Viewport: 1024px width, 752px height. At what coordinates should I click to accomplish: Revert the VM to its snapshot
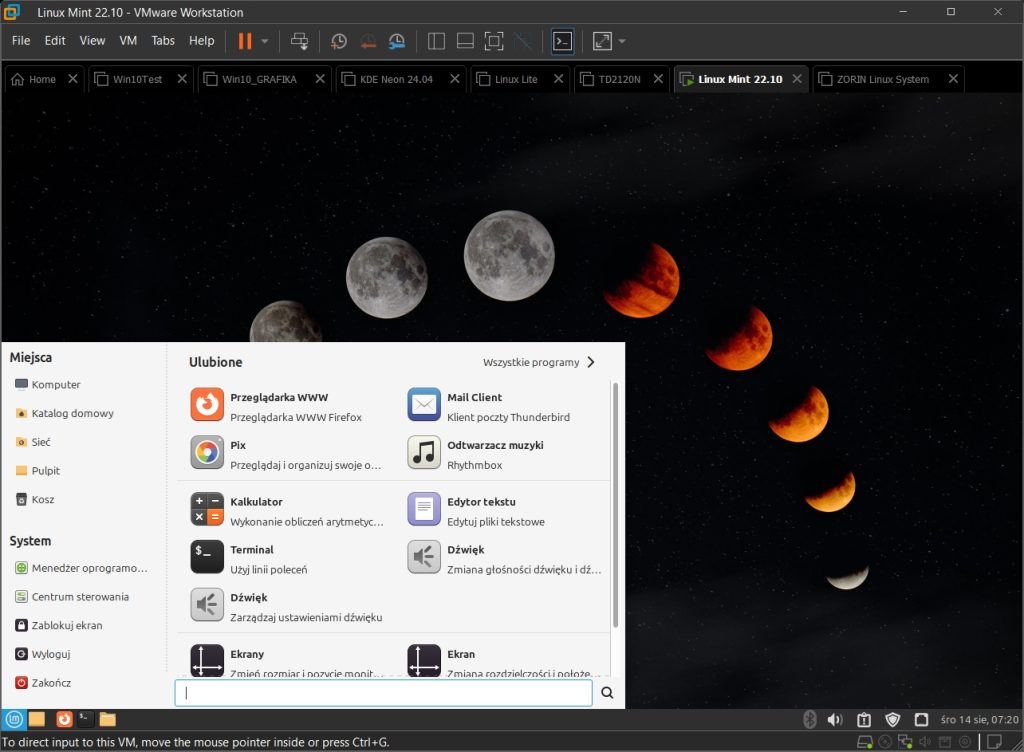(x=367, y=41)
